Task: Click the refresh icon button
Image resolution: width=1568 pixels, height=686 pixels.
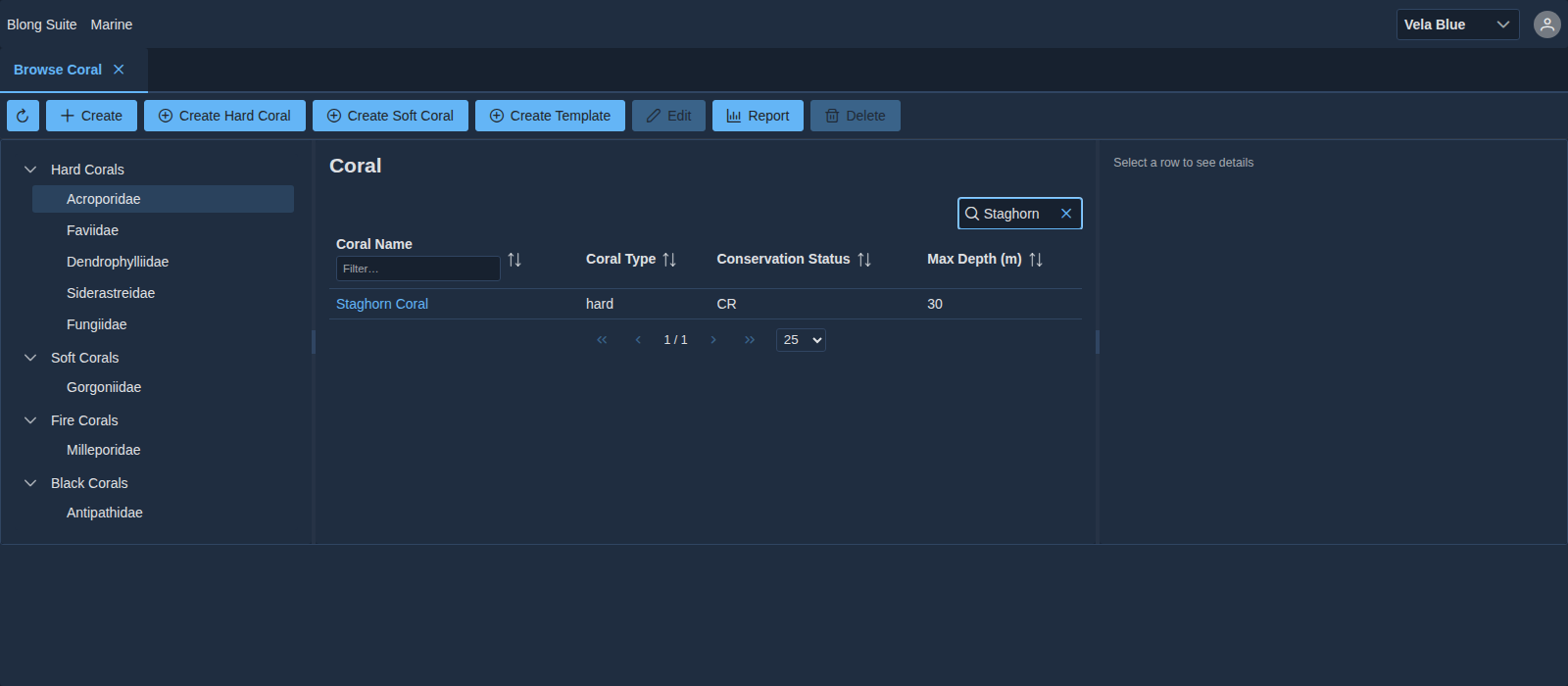Action: coord(23,116)
